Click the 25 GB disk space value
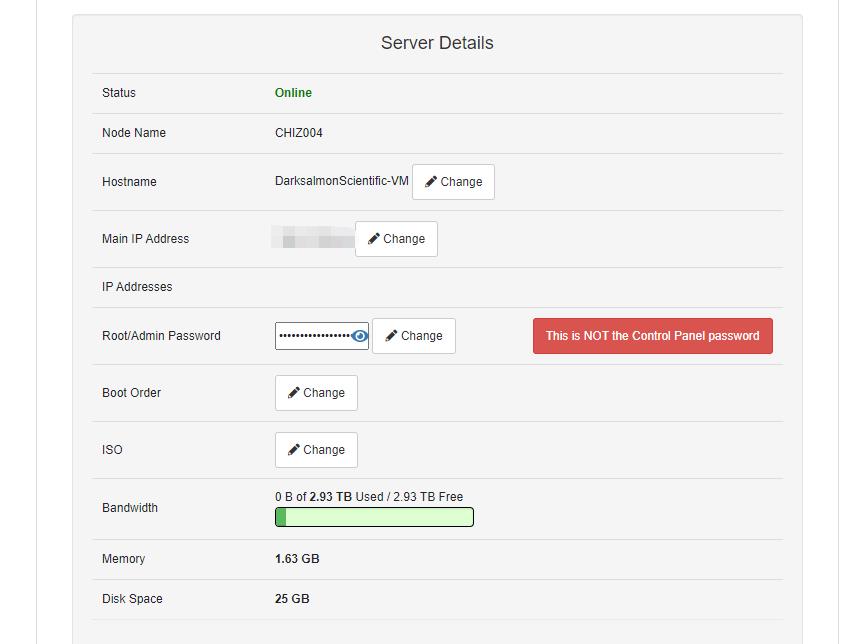863x644 pixels. (x=292, y=599)
